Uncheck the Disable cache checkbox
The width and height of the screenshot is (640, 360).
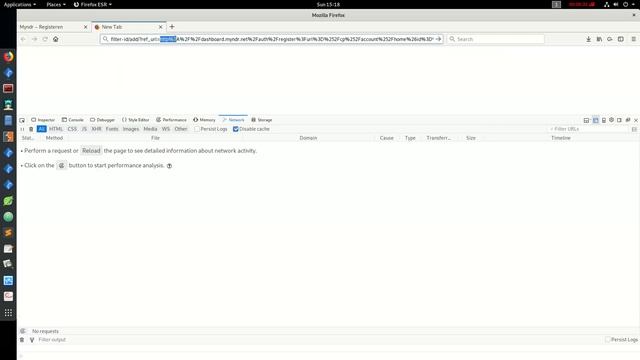236,129
